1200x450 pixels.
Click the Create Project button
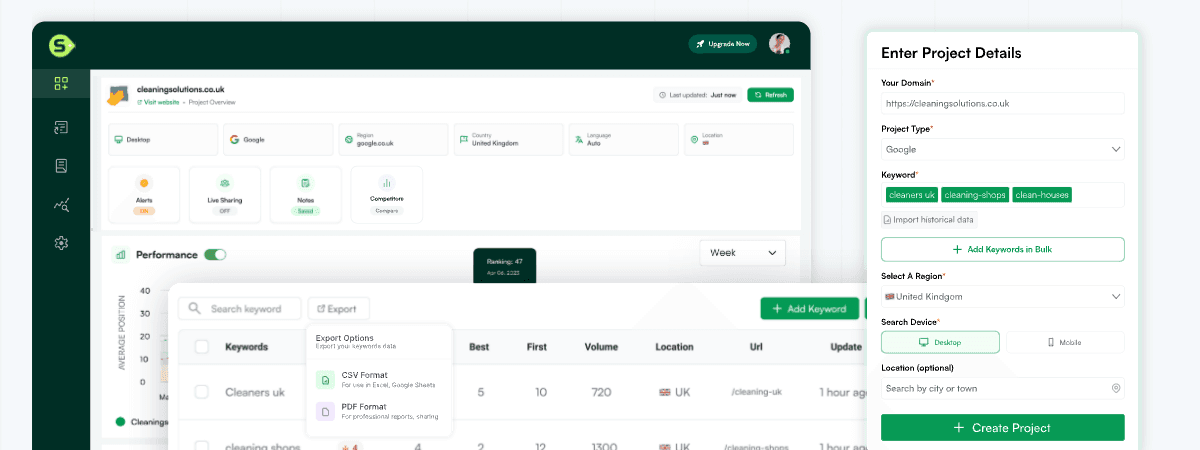[x=1002, y=428]
